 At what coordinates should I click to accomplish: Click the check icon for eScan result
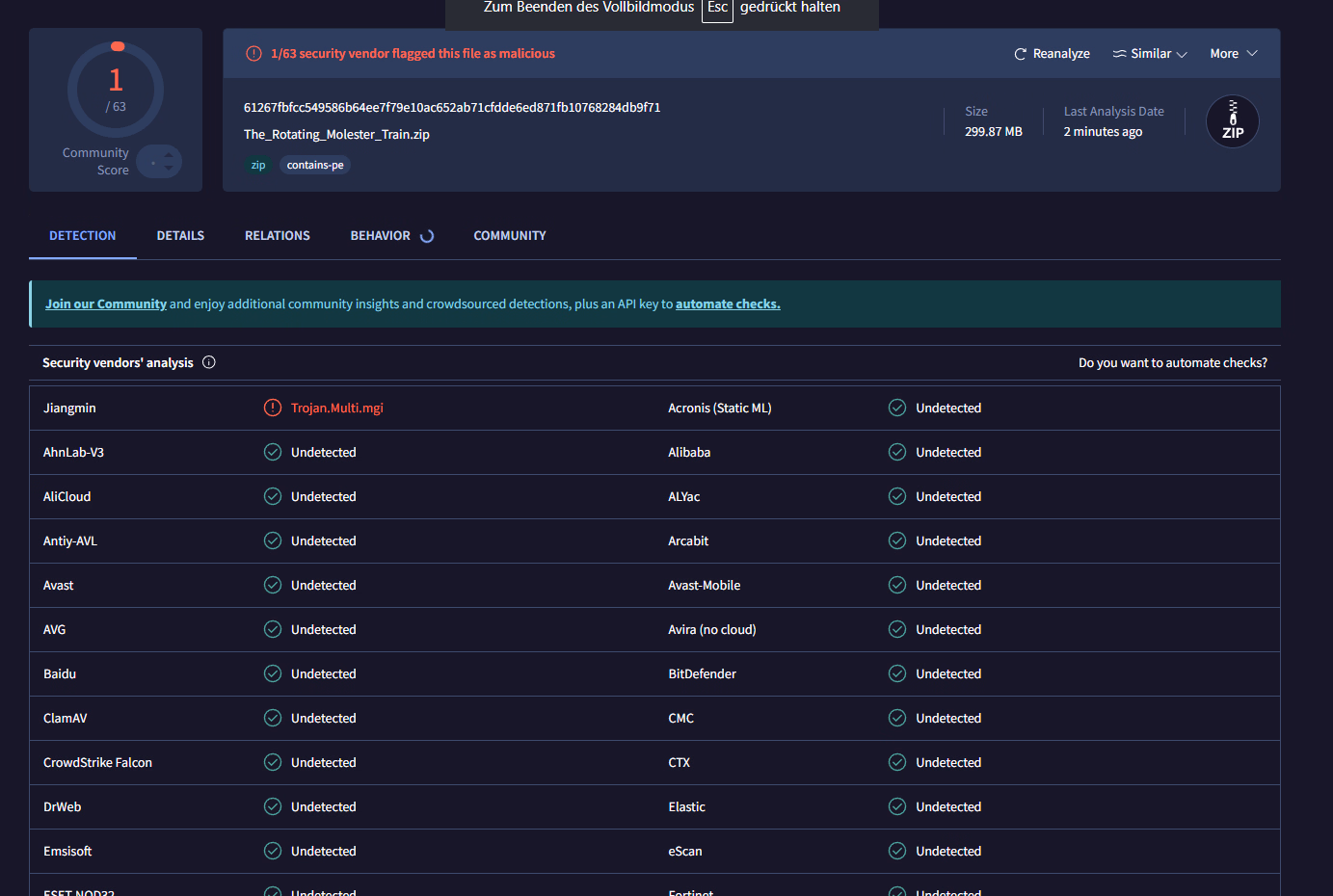click(x=897, y=851)
